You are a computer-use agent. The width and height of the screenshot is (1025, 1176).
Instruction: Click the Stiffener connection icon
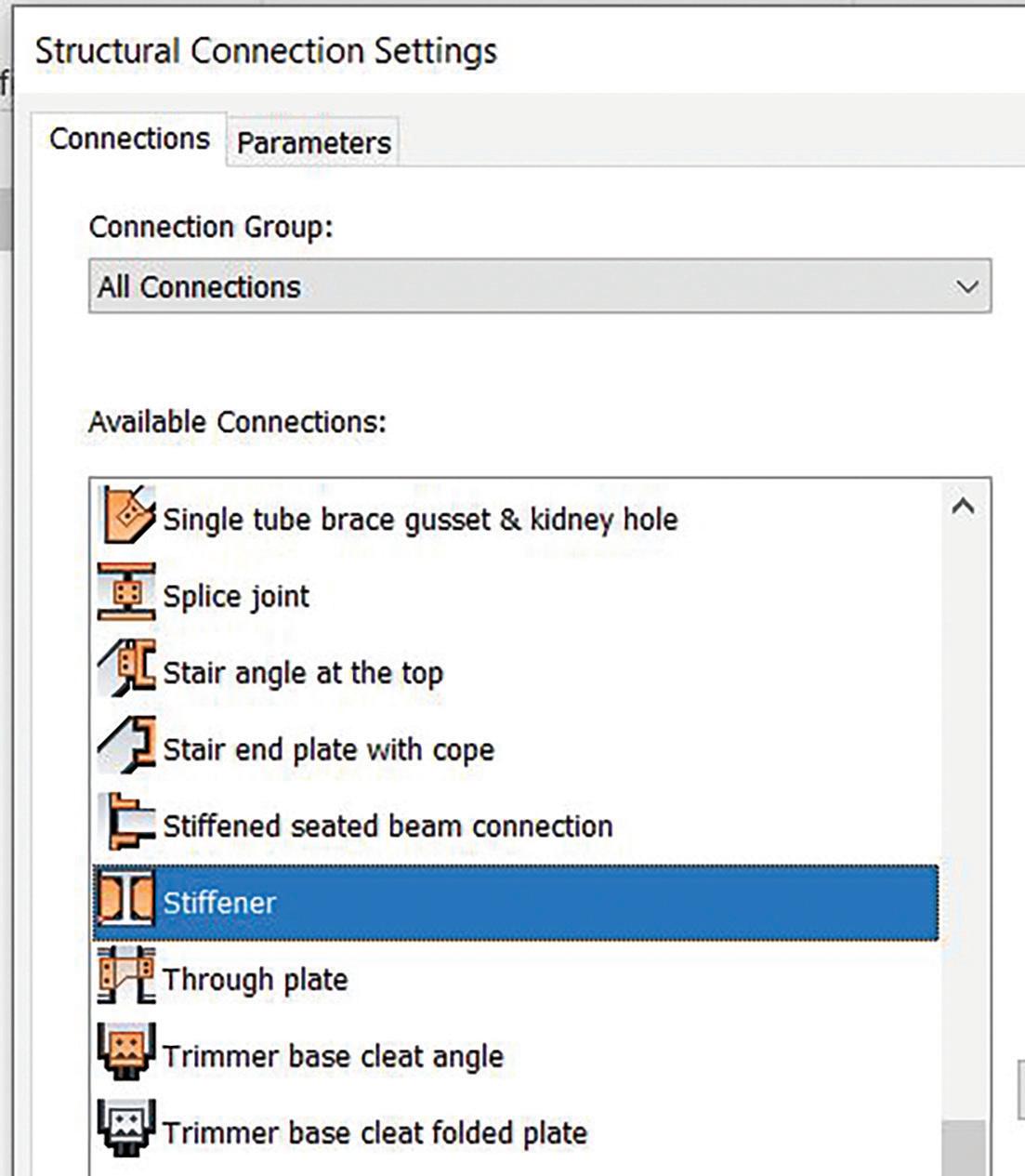(x=126, y=899)
